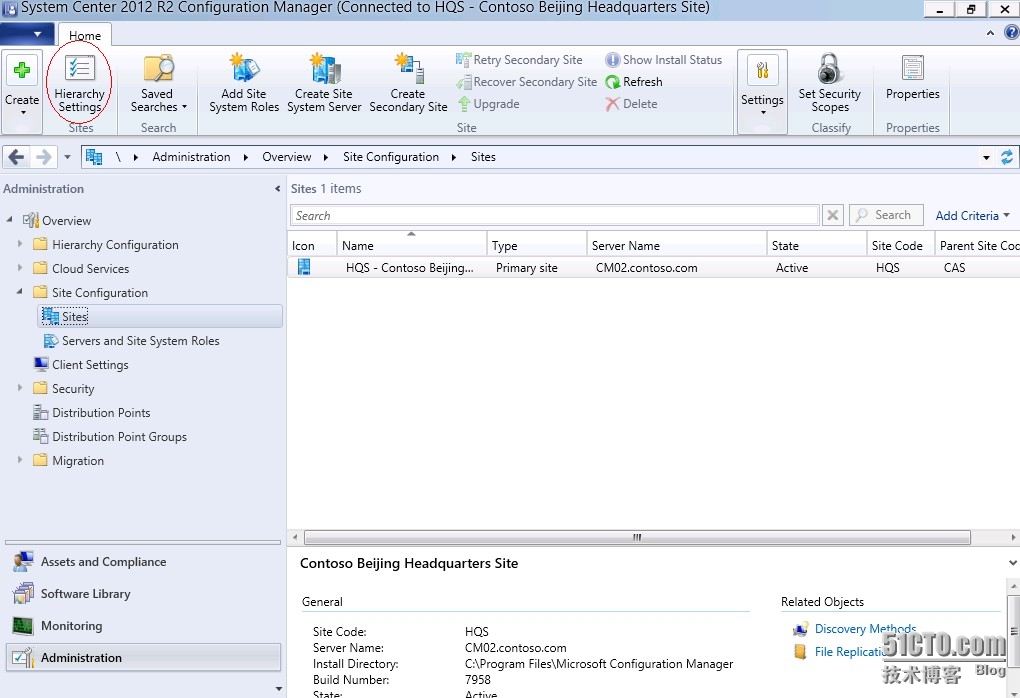This screenshot has width=1020, height=698.
Task: Sort by the Name column header
Action: coord(411,245)
